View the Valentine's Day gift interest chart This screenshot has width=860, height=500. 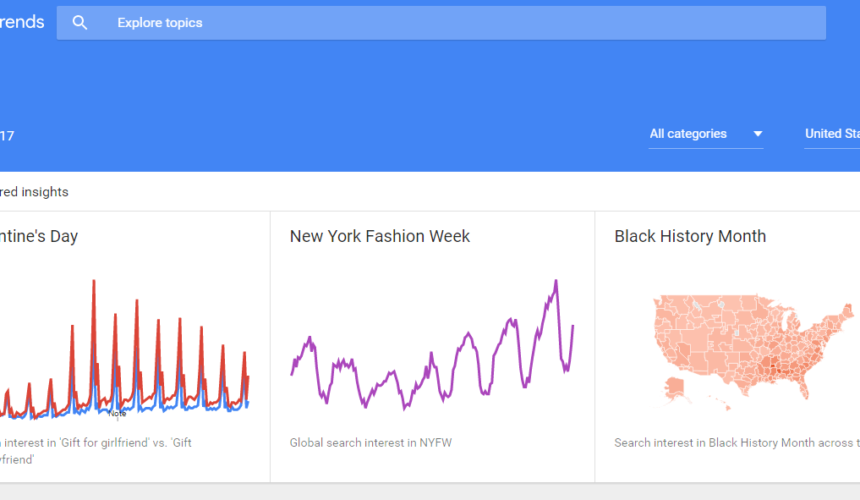click(125, 350)
